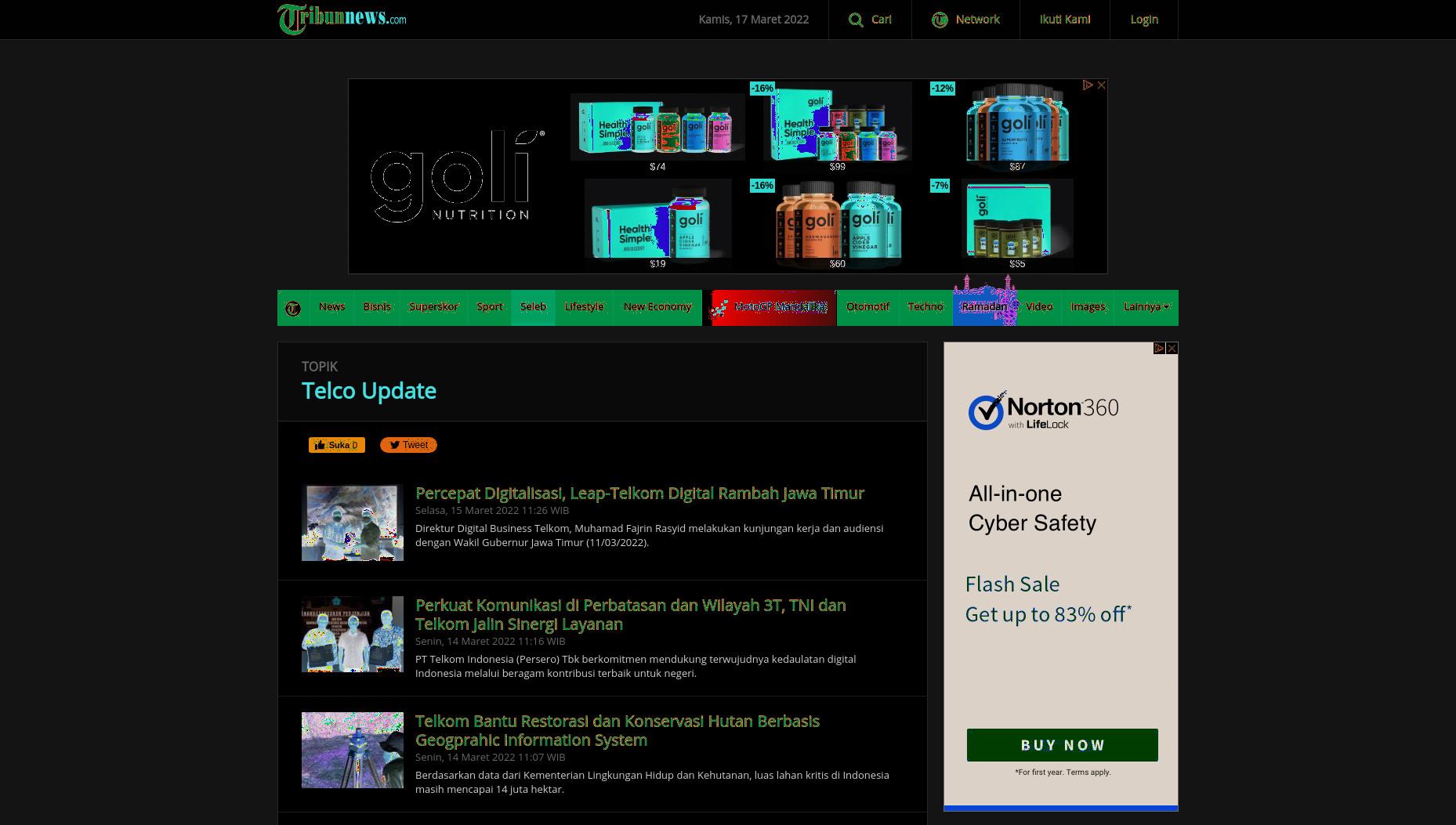
Task: Open article Telkom Bantu Restorasi dan Konservasi
Action: tap(618, 731)
